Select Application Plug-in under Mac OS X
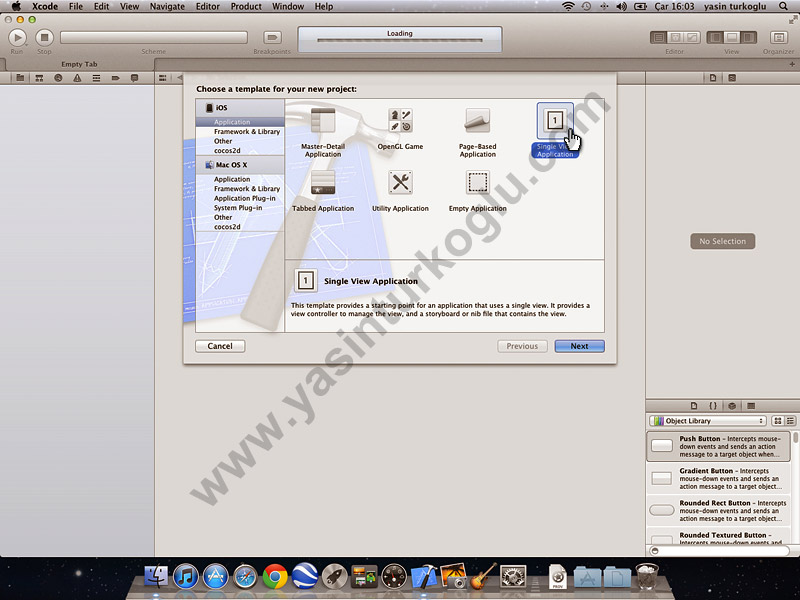The width and height of the screenshot is (800, 600). tap(240, 198)
